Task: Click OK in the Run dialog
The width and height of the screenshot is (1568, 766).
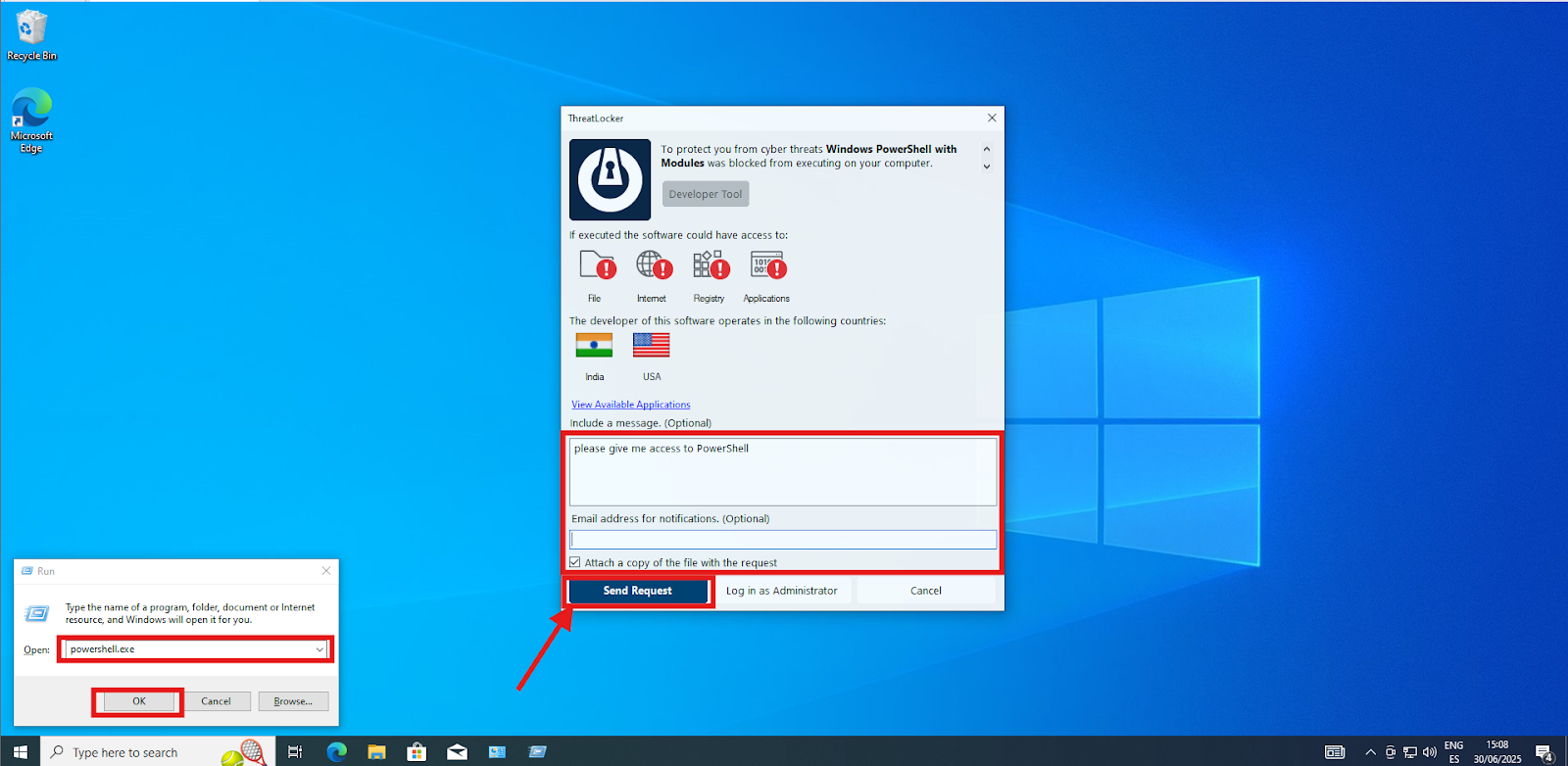Action: [139, 701]
